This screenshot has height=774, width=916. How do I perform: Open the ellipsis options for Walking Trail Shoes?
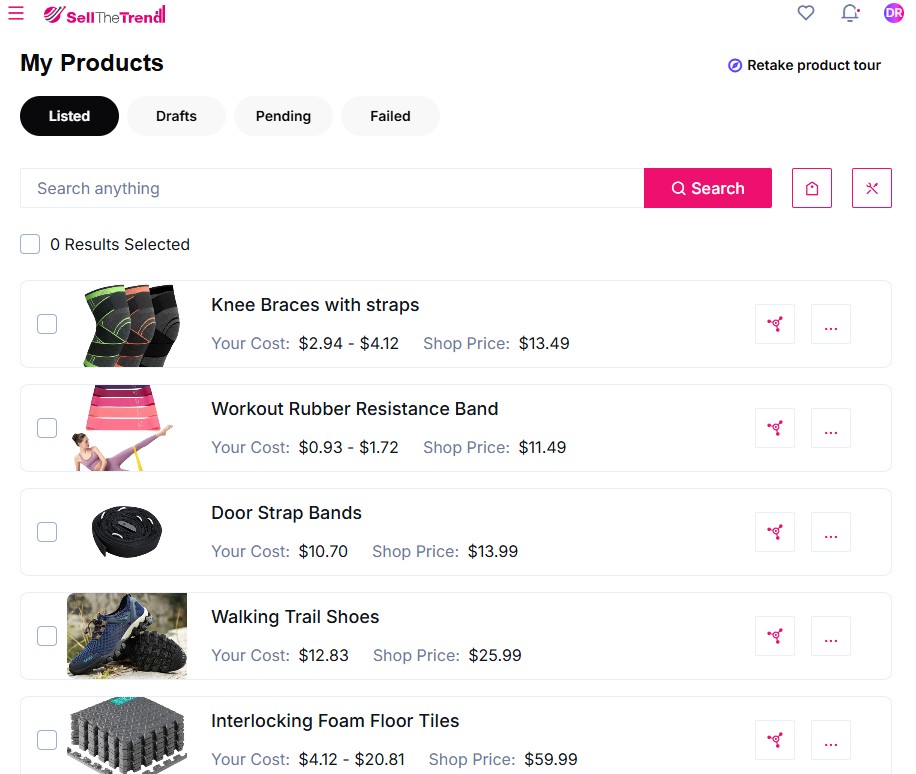[x=831, y=636]
